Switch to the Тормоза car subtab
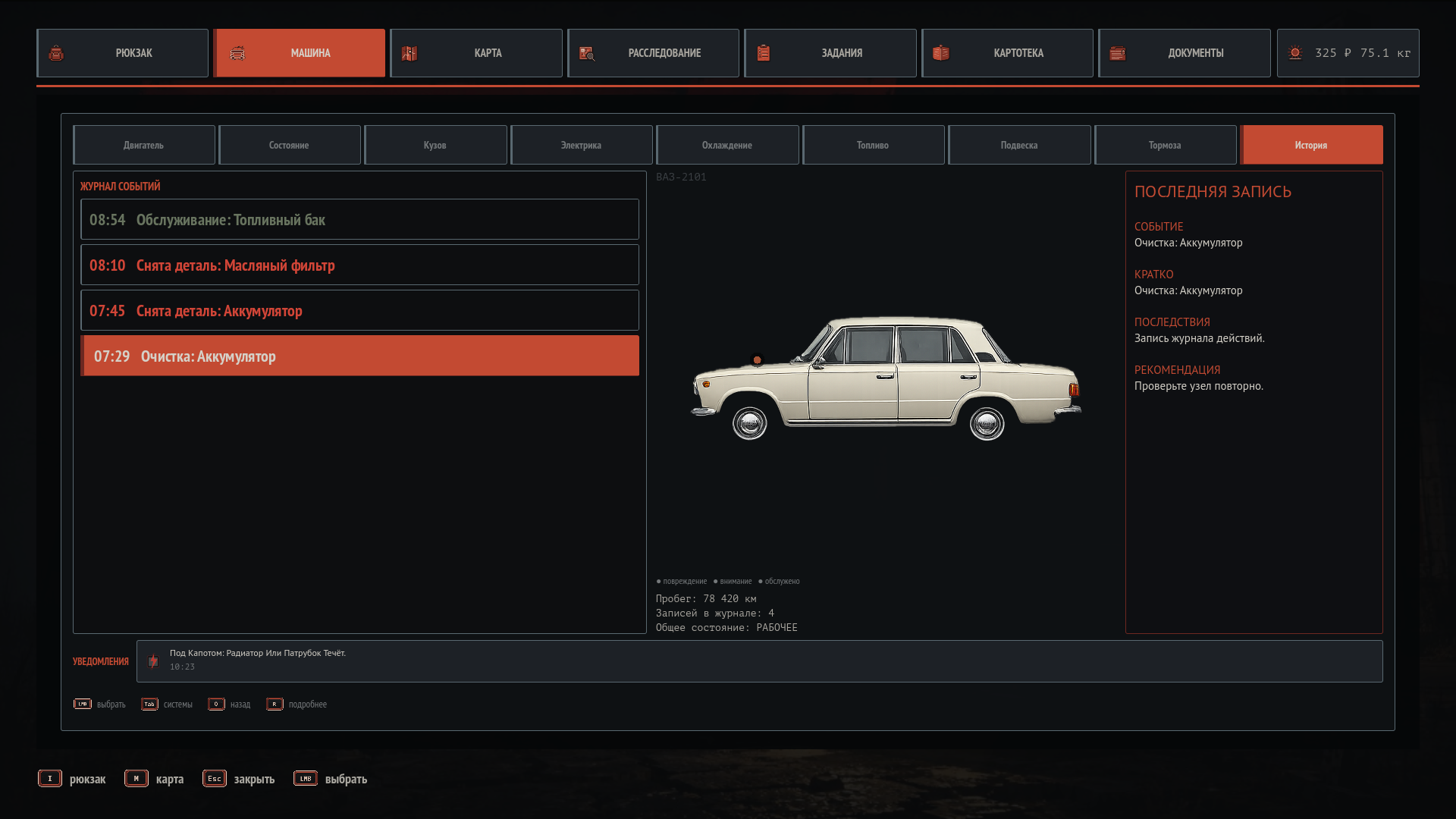The width and height of the screenshot is (1456, 819). 1166,145
